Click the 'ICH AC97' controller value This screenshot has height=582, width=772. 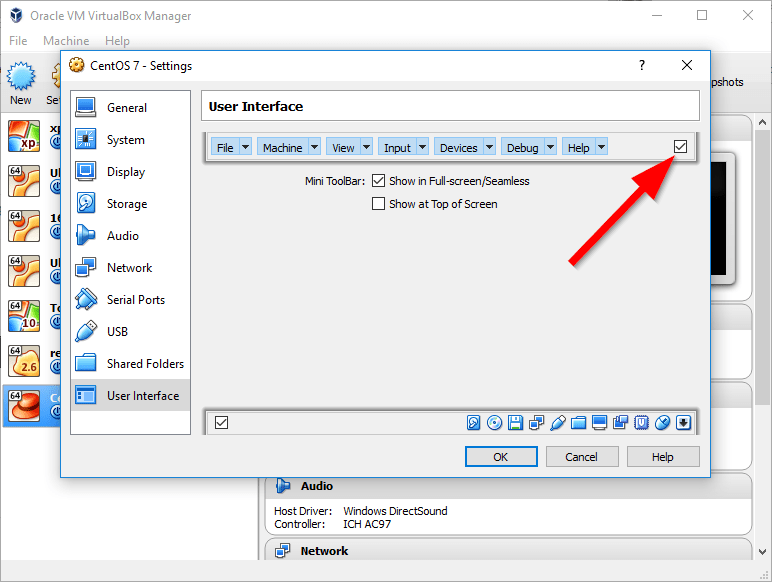click(367, 524)
